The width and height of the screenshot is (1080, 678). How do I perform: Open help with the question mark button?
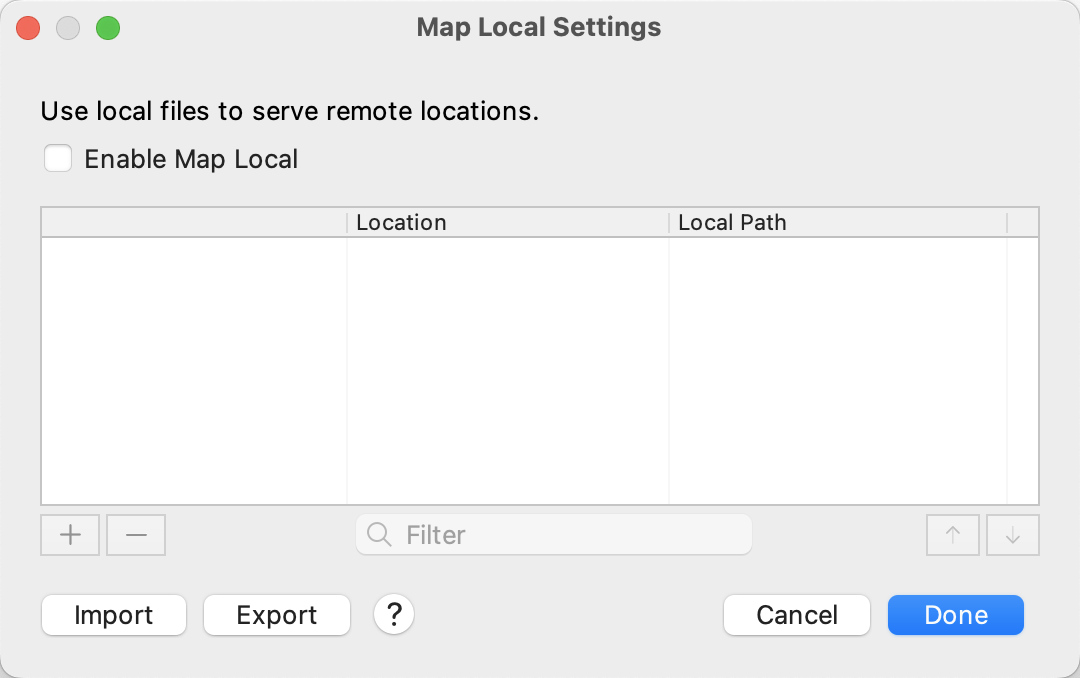click(x=394, y=614)
